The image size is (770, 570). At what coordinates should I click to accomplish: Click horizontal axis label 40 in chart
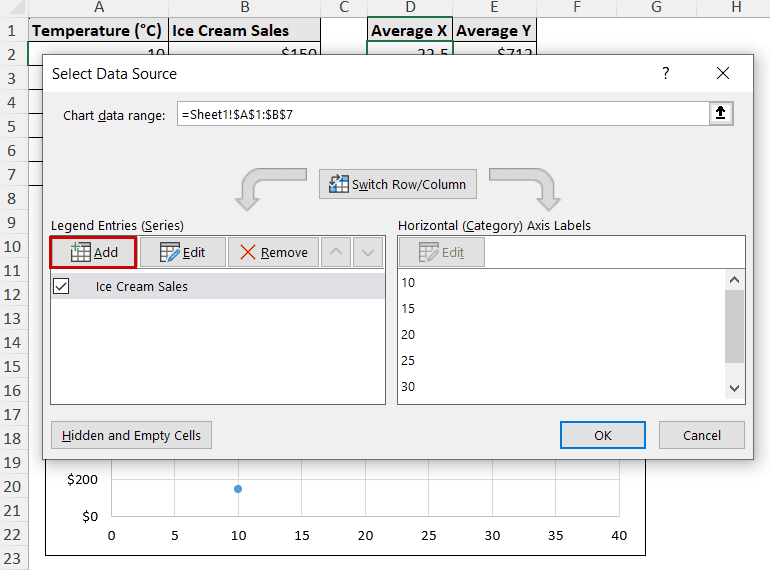pyautogui.click(x=619, y=536)
